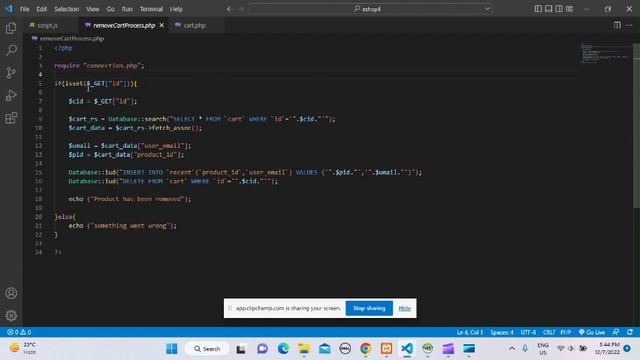Click the Hide link in sharing bar
This screenshot has height=360, width=640.
404,308
